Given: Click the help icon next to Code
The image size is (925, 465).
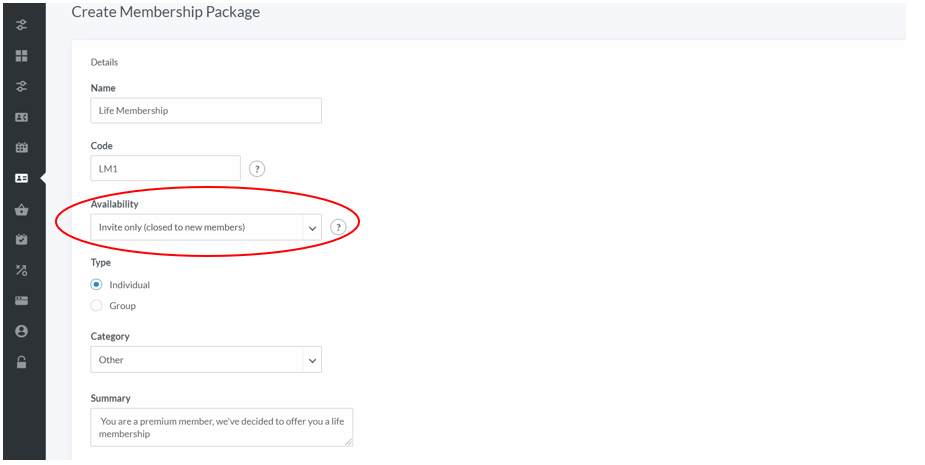Looking at the screenshot, I should [257, 169].
